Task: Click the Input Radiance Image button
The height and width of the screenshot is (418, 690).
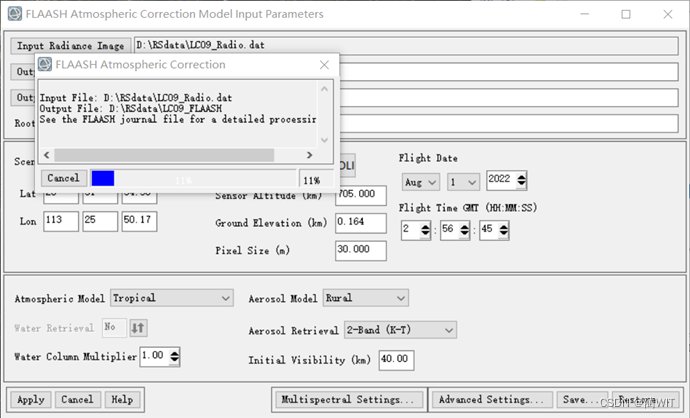Action: [x=70, y=46]
